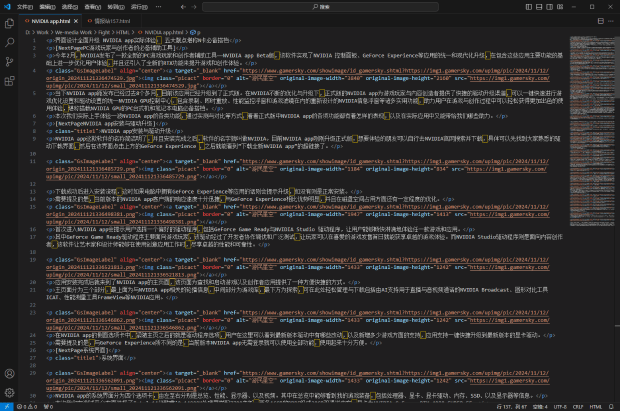Open the p element breadcrumb symbol
Image resolution: width=620 pixels, height=411 pixels.
[195, 32]
